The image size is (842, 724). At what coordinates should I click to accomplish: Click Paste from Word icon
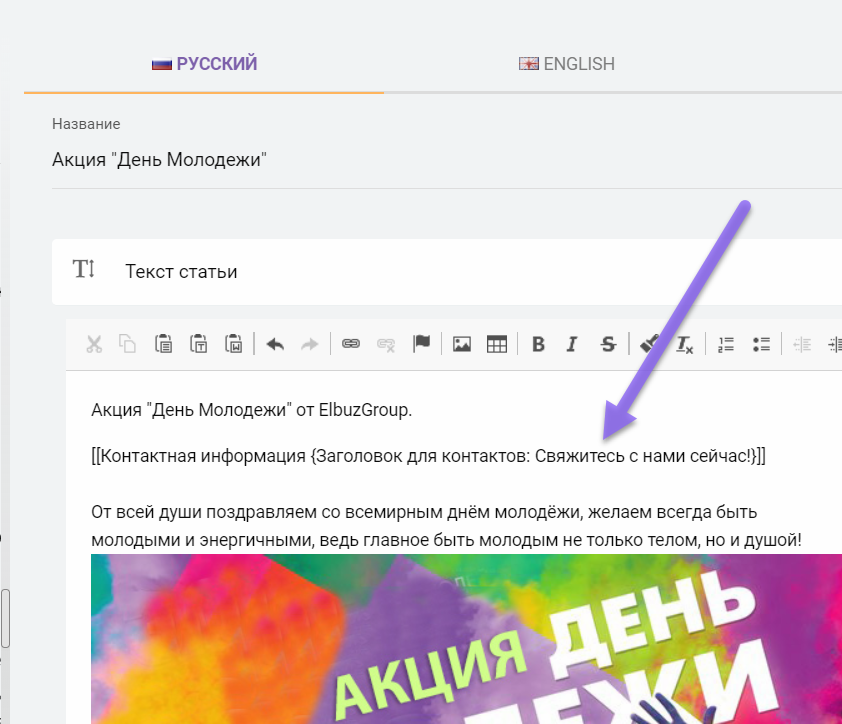(x=233, y=345)
